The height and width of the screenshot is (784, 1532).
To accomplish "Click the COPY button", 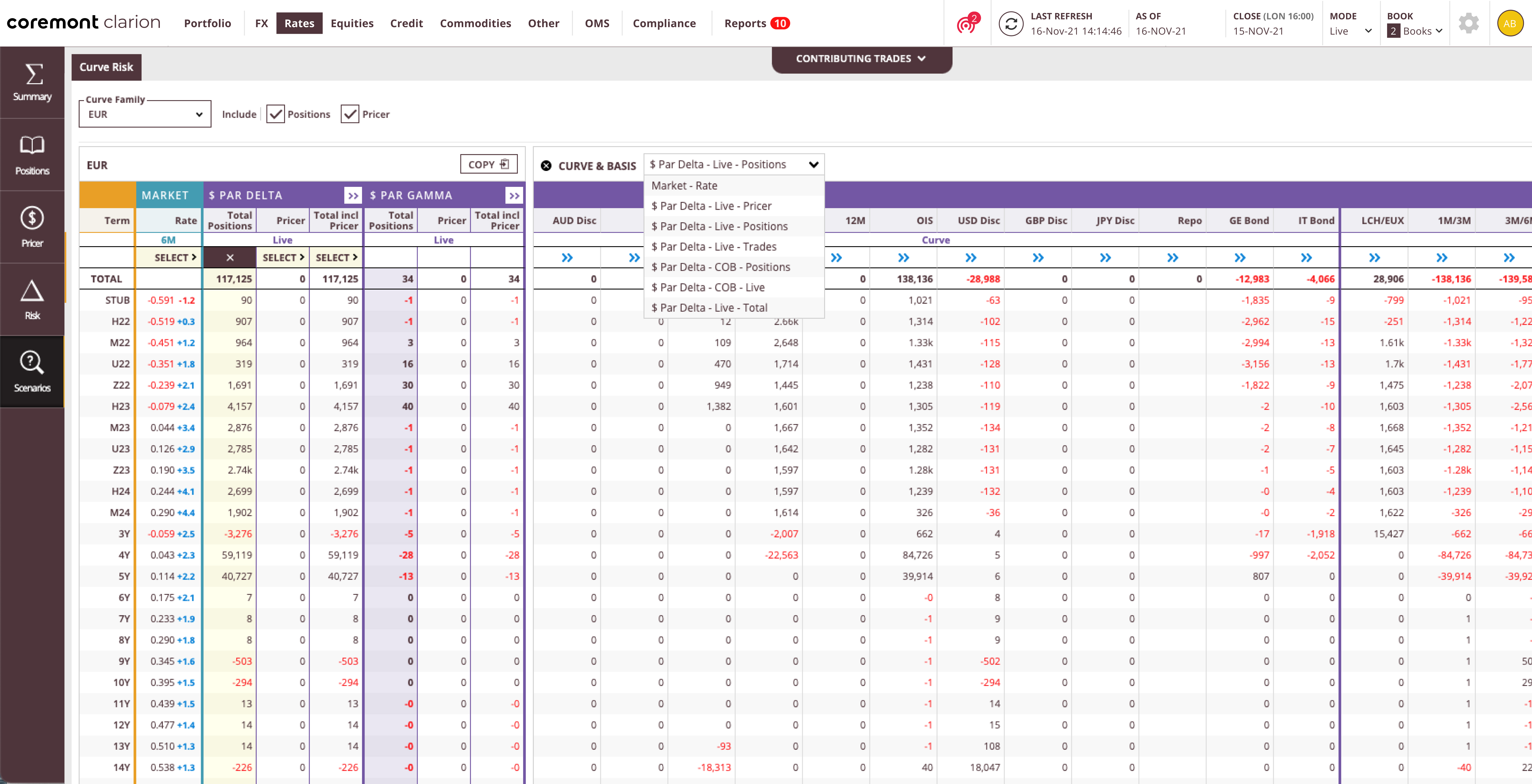I will 489,165.
